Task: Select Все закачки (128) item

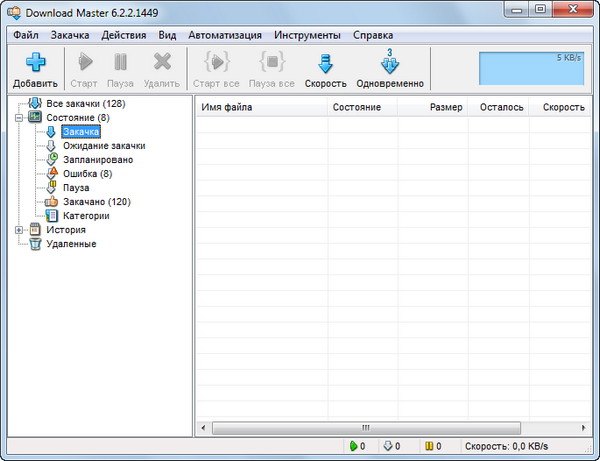Action: (86, 103)
